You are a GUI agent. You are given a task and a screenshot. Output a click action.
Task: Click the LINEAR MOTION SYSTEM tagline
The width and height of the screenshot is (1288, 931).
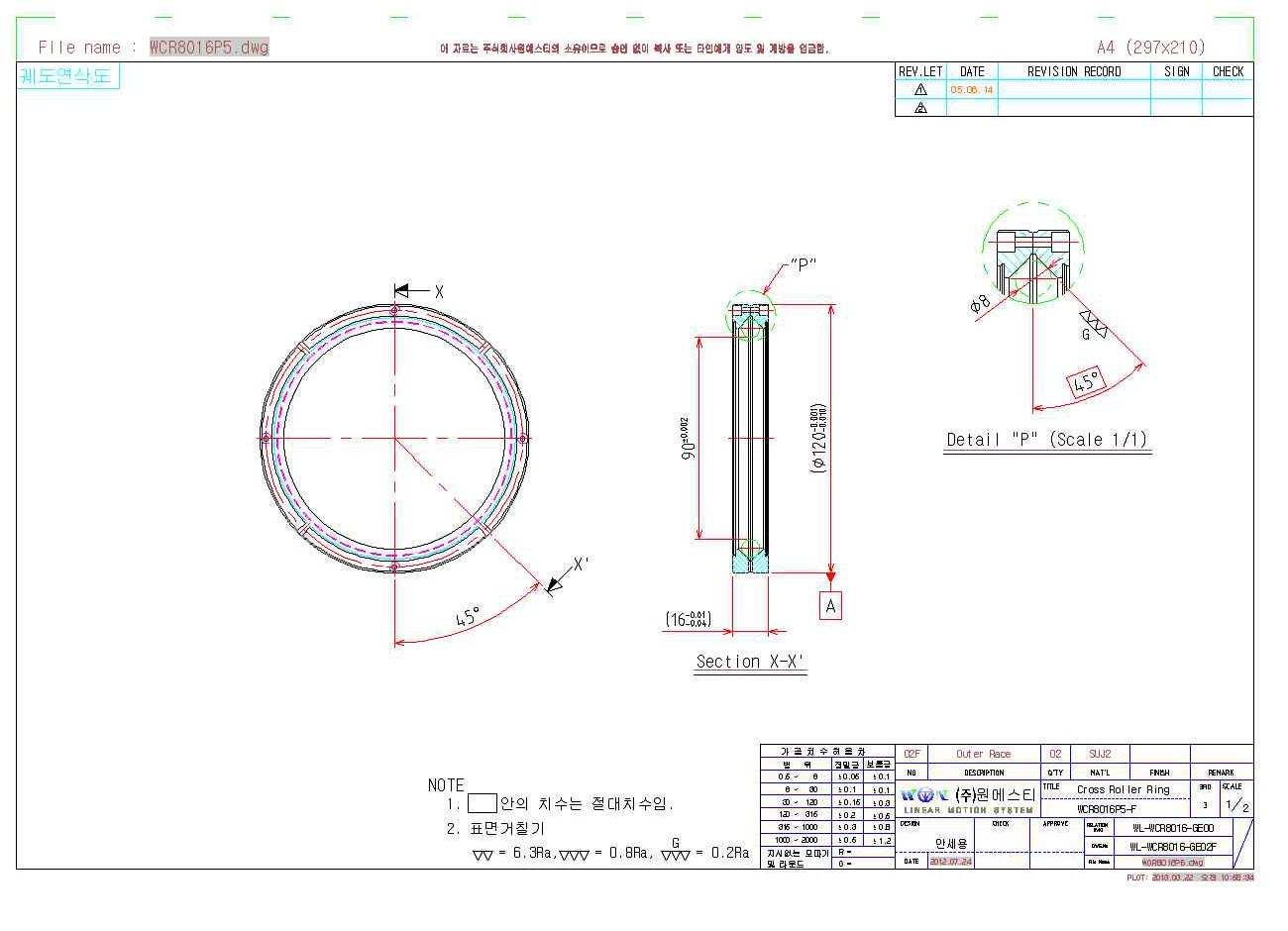968,810
